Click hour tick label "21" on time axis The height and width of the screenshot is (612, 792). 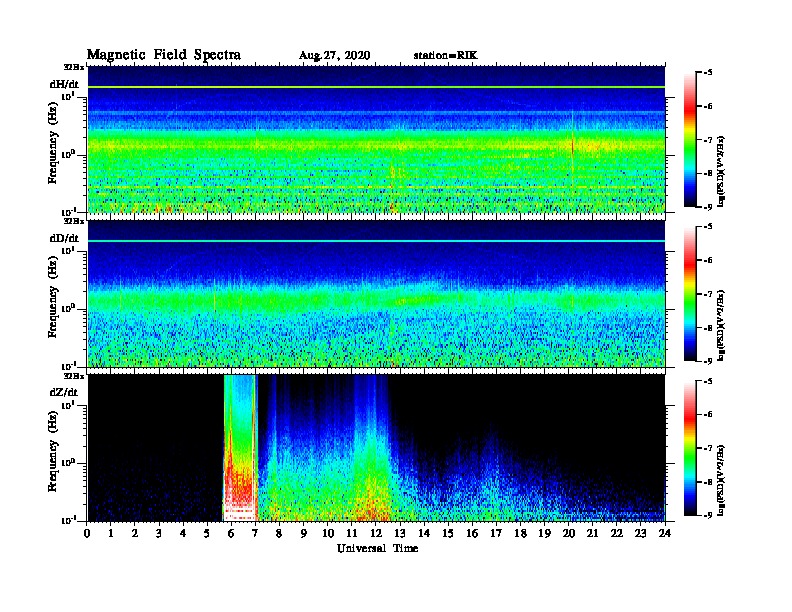pyautogui.click(x=592, y=533)
